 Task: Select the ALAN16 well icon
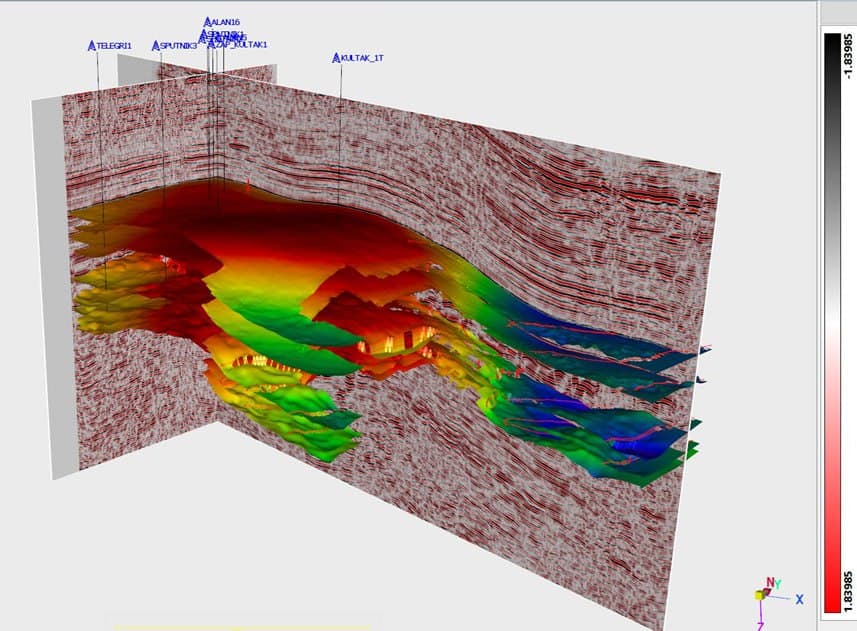point(208,22)
